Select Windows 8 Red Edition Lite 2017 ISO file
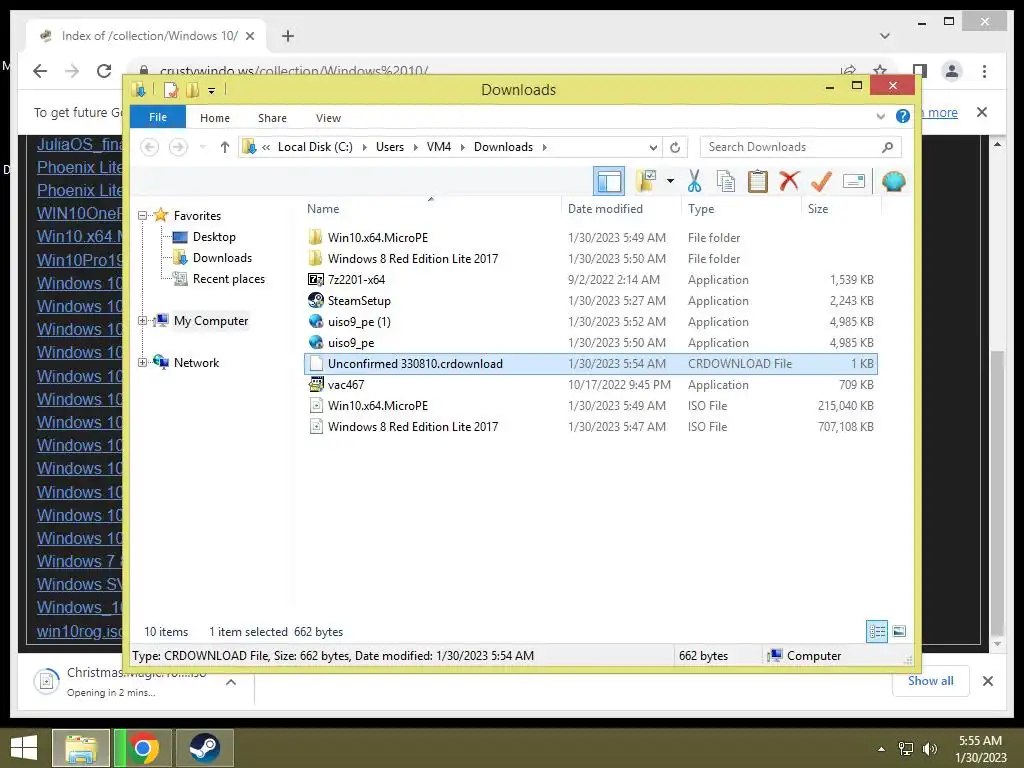The image size is (1024, 768). click(413, 426)
